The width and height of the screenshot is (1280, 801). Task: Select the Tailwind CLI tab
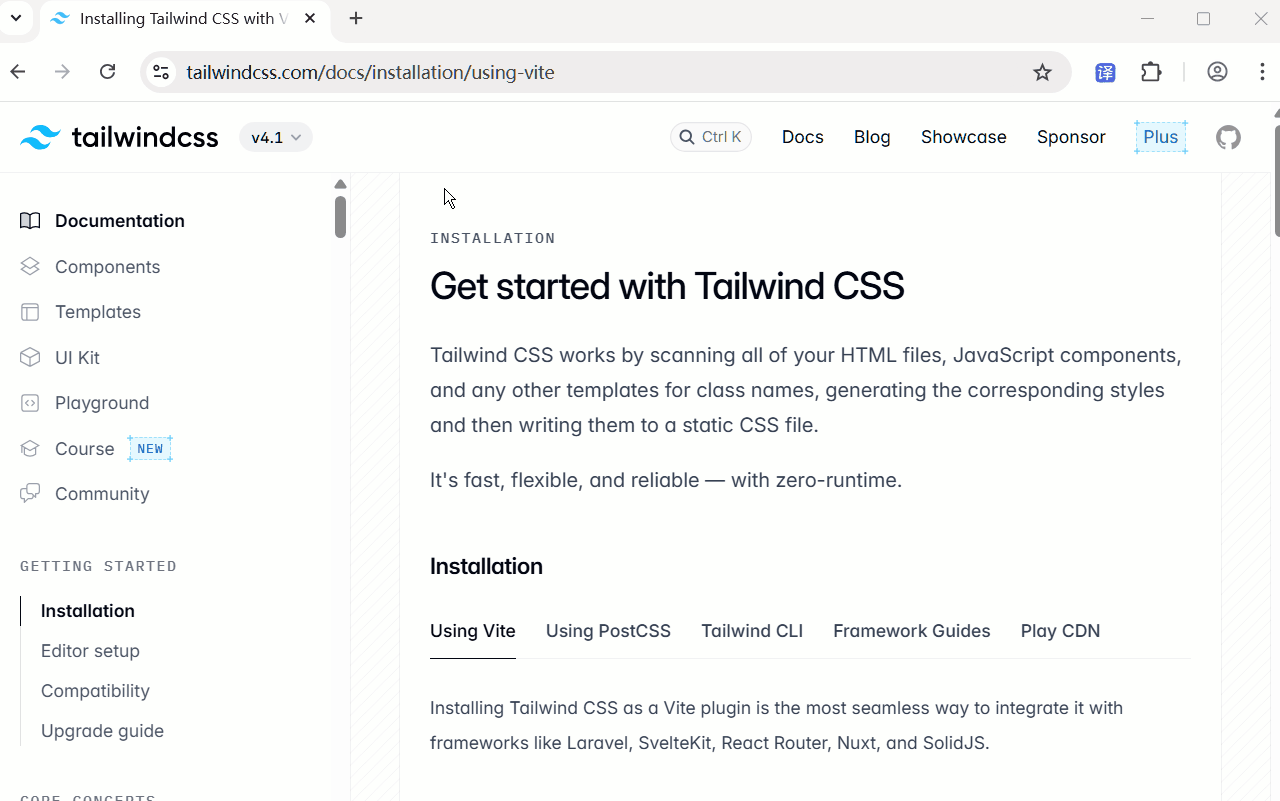pos(752,631)
